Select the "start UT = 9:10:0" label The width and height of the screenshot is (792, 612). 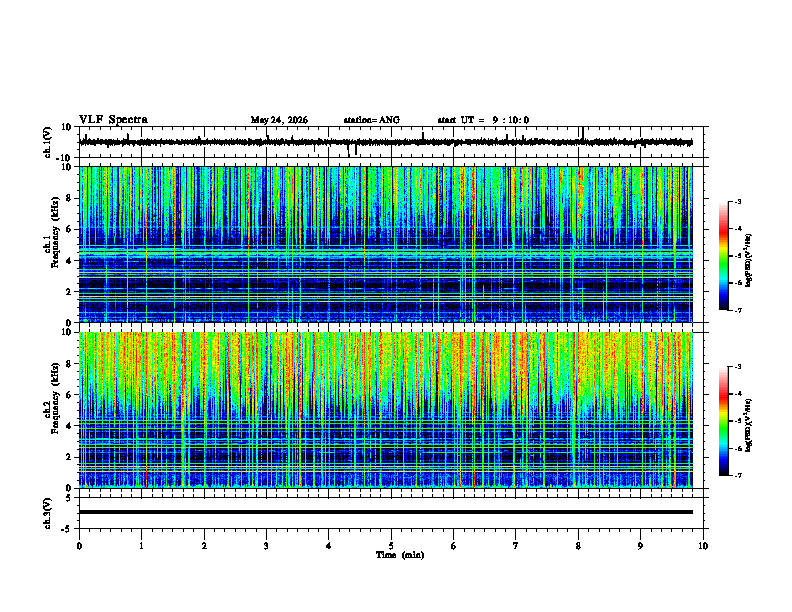pos(483,120)
